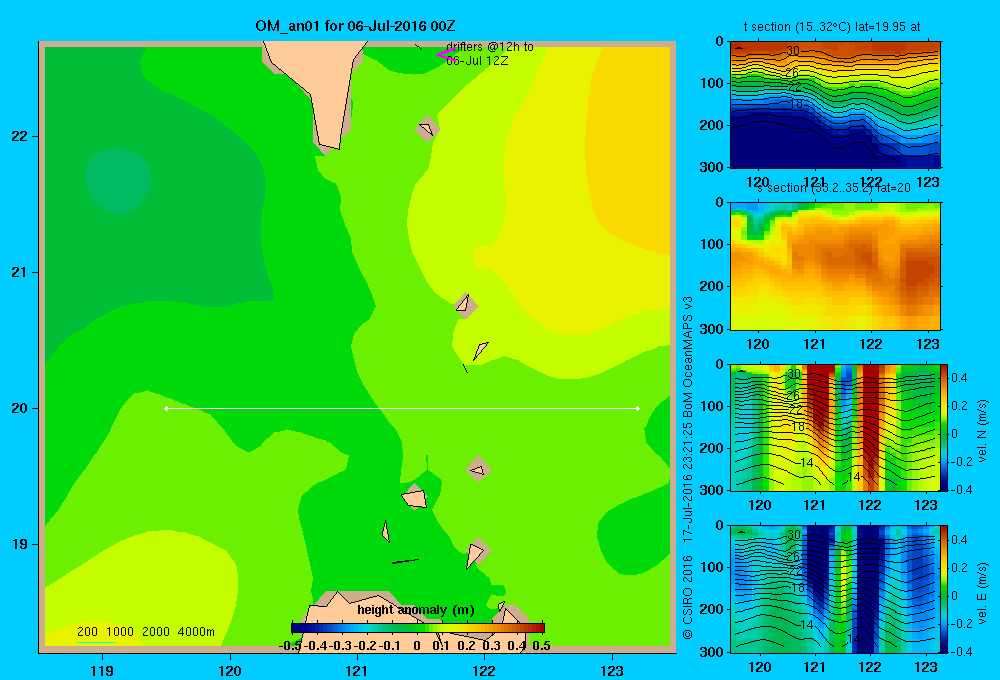Click the 0.4 tick on the vel. N color scale
Image resolution: width=1000 pixels, height=680 pixels.
coord(959,378)
